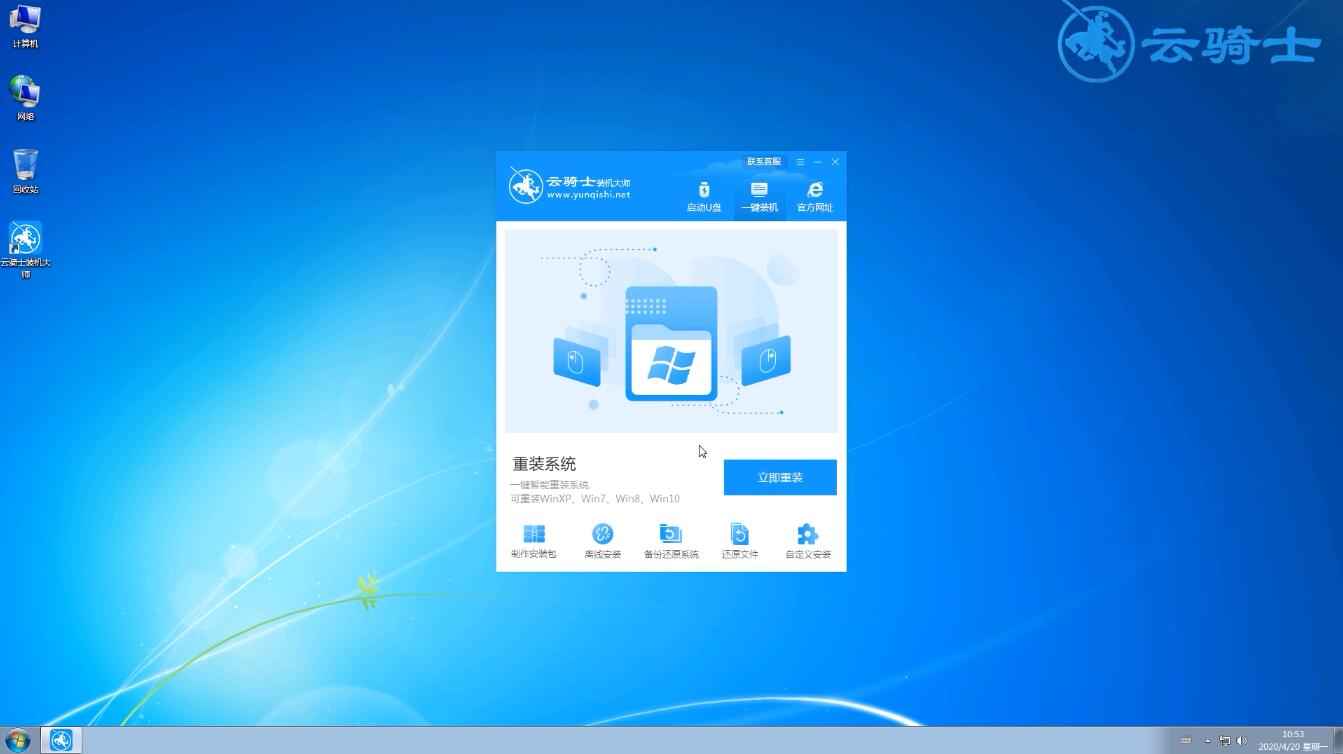Click the volume speaker tray icon

pyautogui.click(x=1242, y=741)
